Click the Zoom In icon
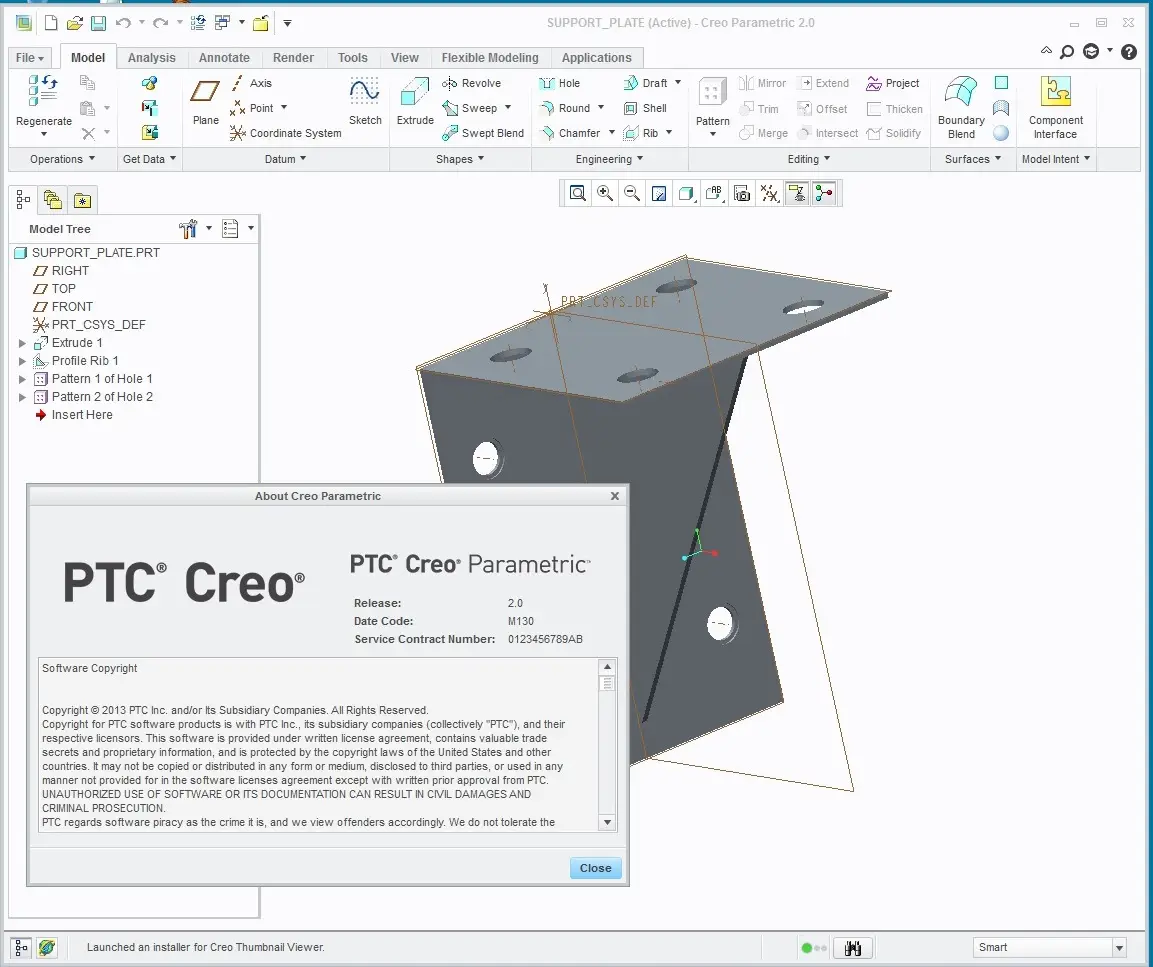Screen dimensions: 1153x967 (605, 193)
